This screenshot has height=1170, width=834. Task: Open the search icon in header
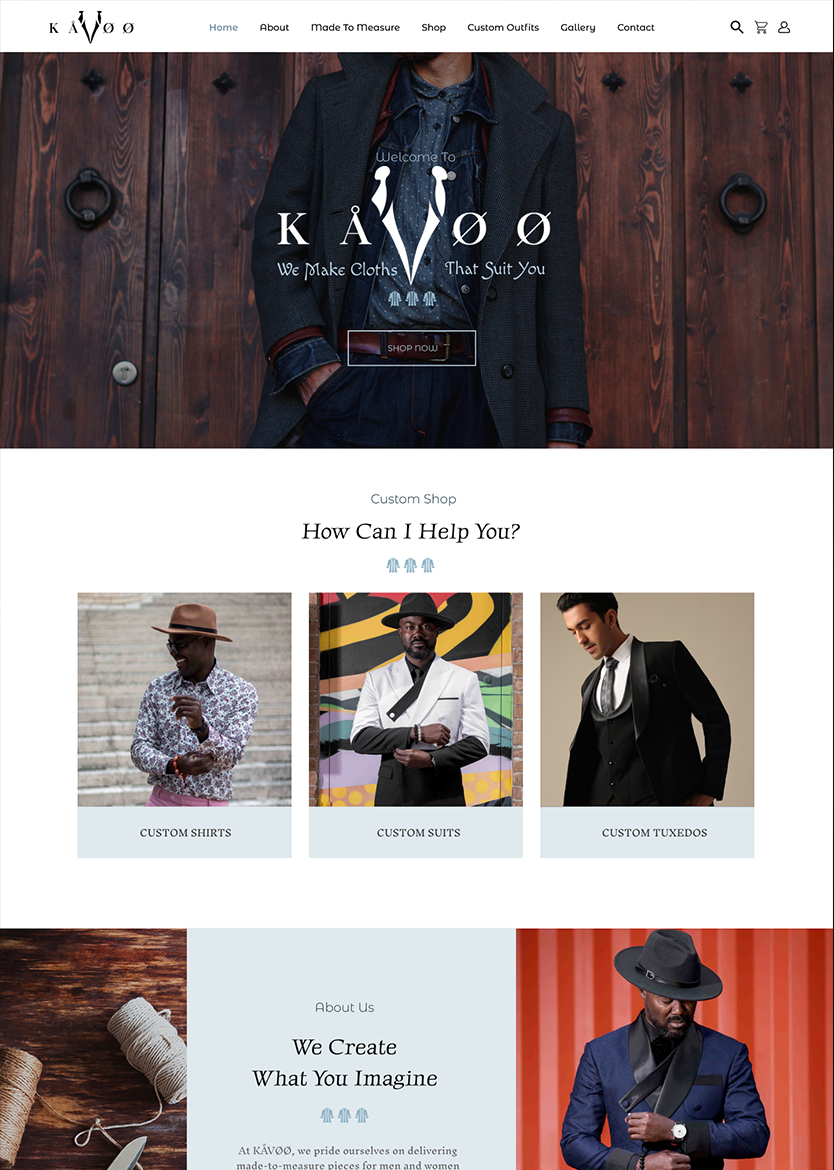click(x=736, y=27)
